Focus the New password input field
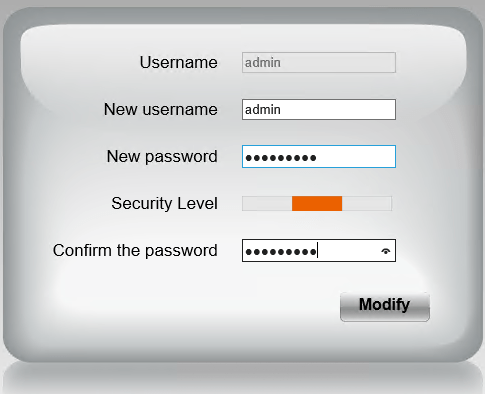Image resolution: width=485 pixels, height=394 pixels. click(x=319, y=156)
